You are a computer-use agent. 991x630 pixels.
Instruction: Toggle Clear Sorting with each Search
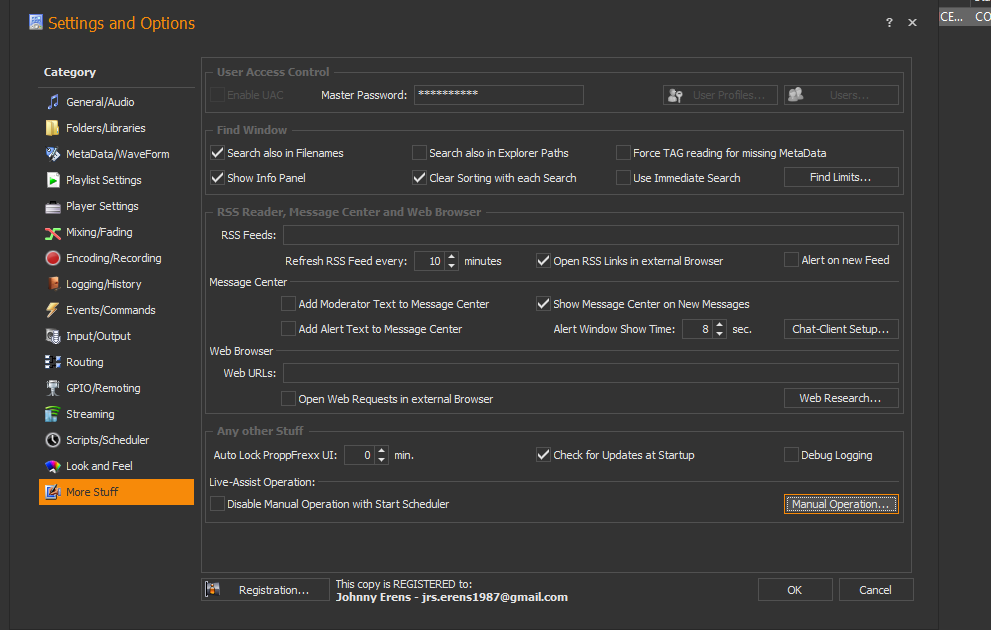pyautogui.click(x=419, y=178)
